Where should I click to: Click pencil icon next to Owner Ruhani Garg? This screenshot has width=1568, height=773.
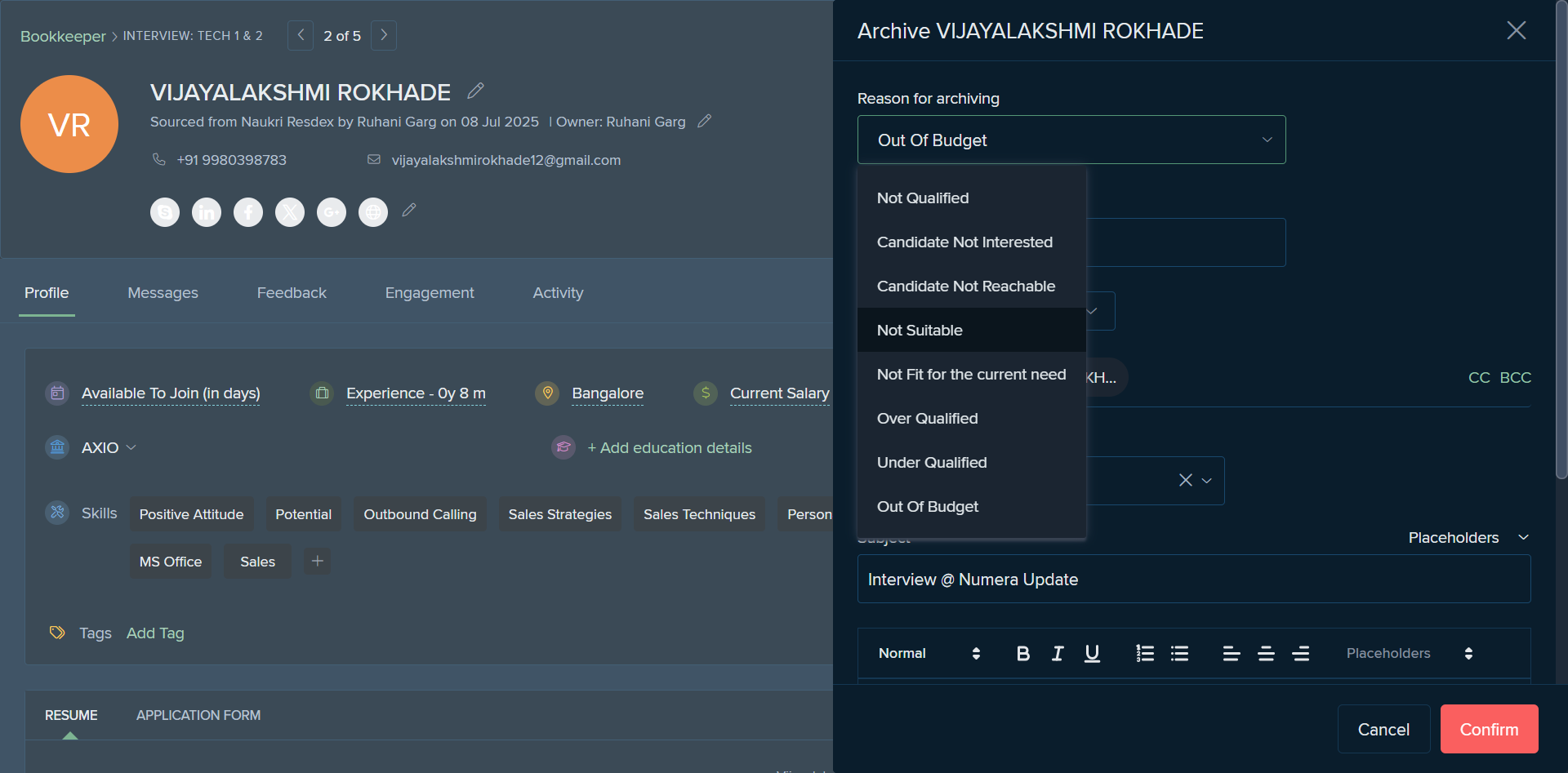tap(704, 121)
